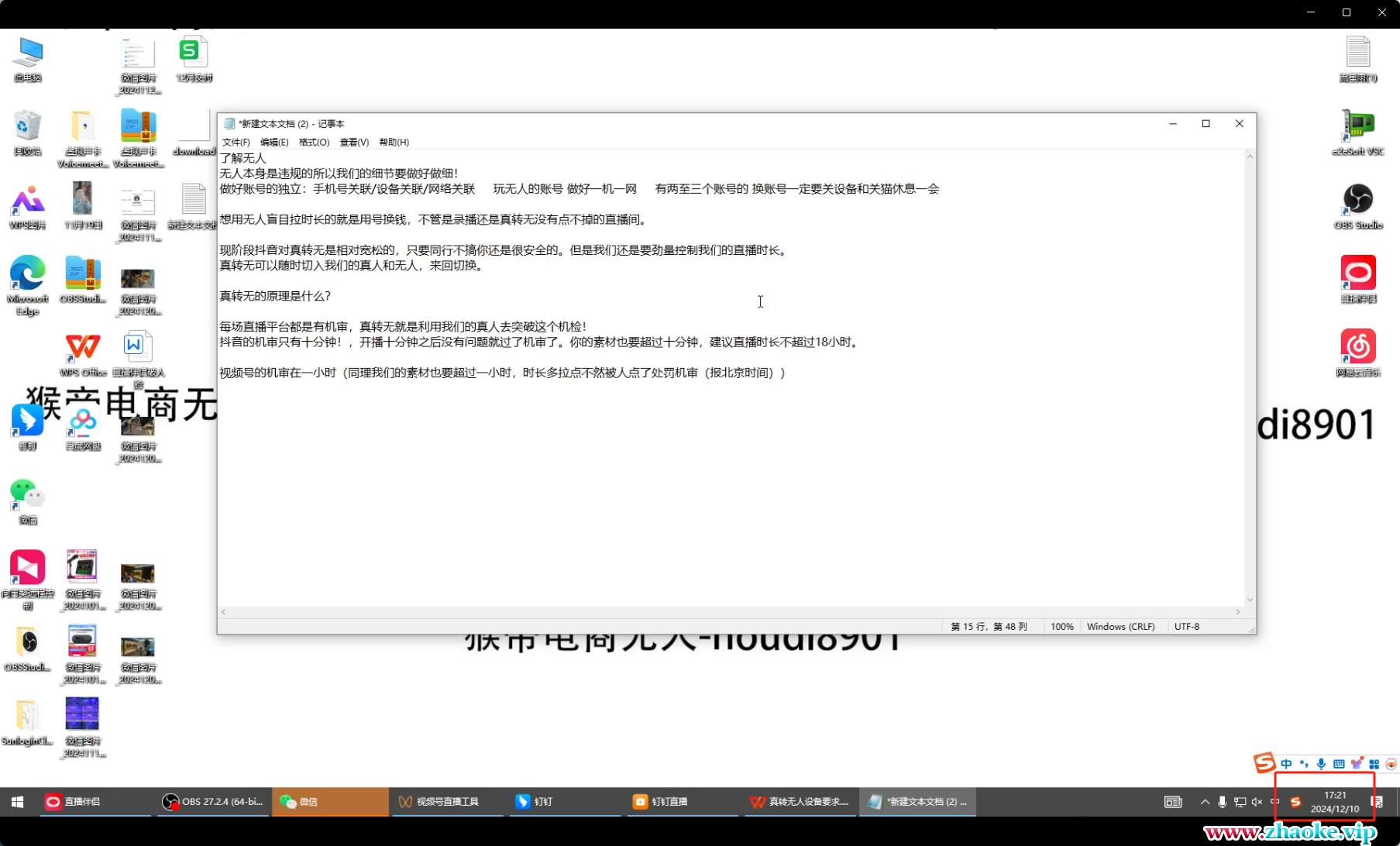Toggle Sogou input between Chinese and English
The image size is (1400, 846).
click(x=1286, y=764)
